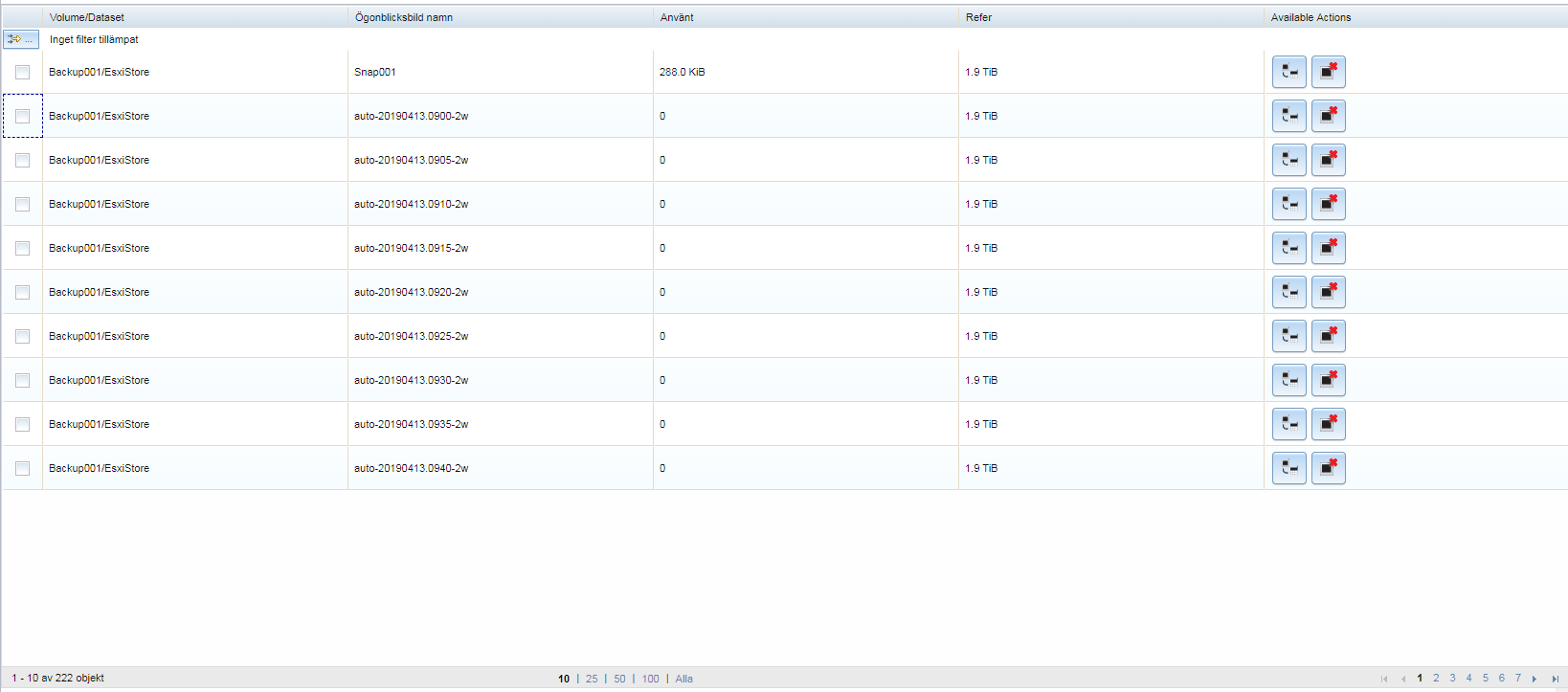The width and height of the screenshot is (1568, 692).
Task: Clone snapshot auto-20190413.0930-2w
Action: pyautogui.click(x=1288, y=380)
